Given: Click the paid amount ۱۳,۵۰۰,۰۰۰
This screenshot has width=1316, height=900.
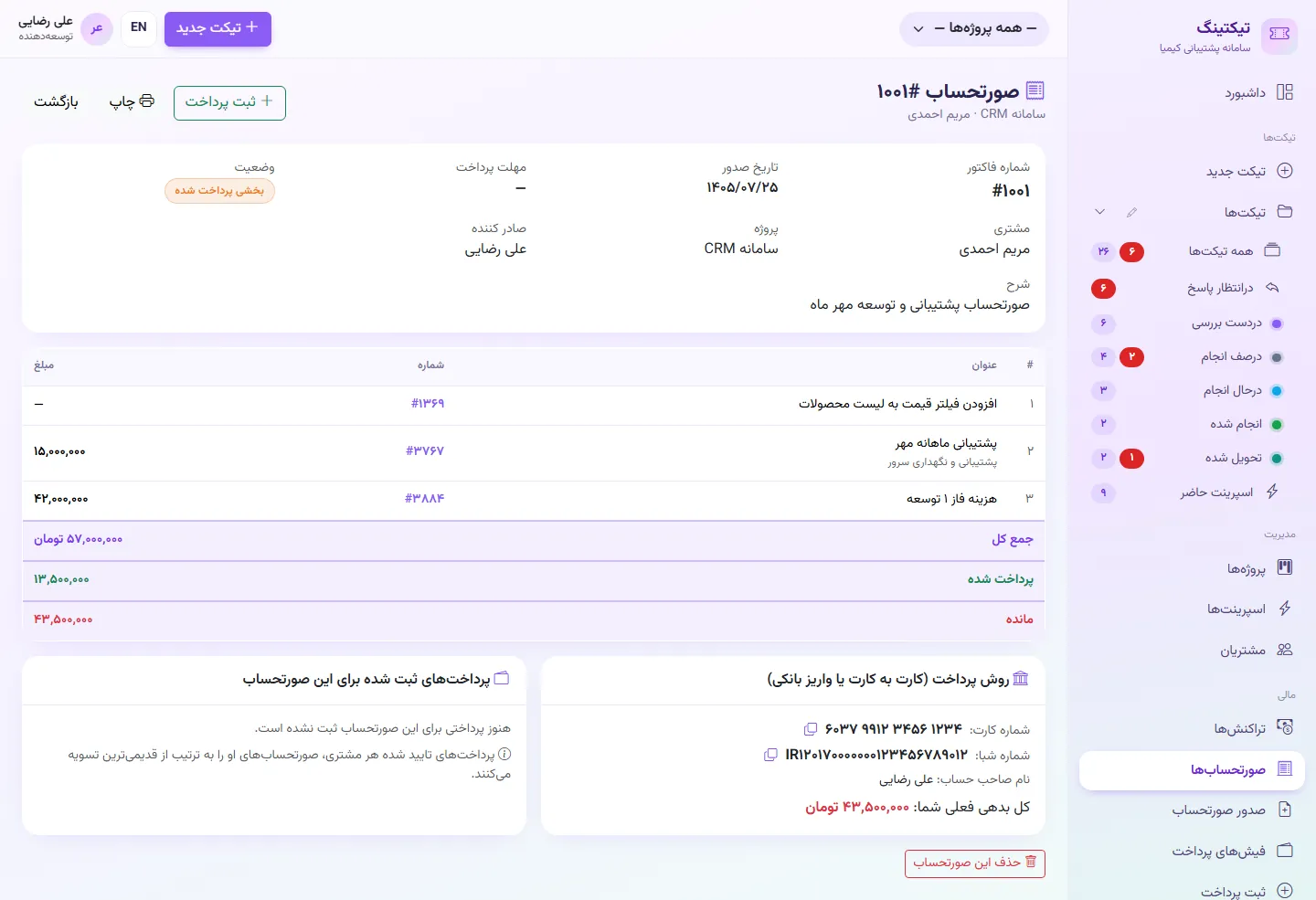Looking at the screenshot, I should (61, 580).
